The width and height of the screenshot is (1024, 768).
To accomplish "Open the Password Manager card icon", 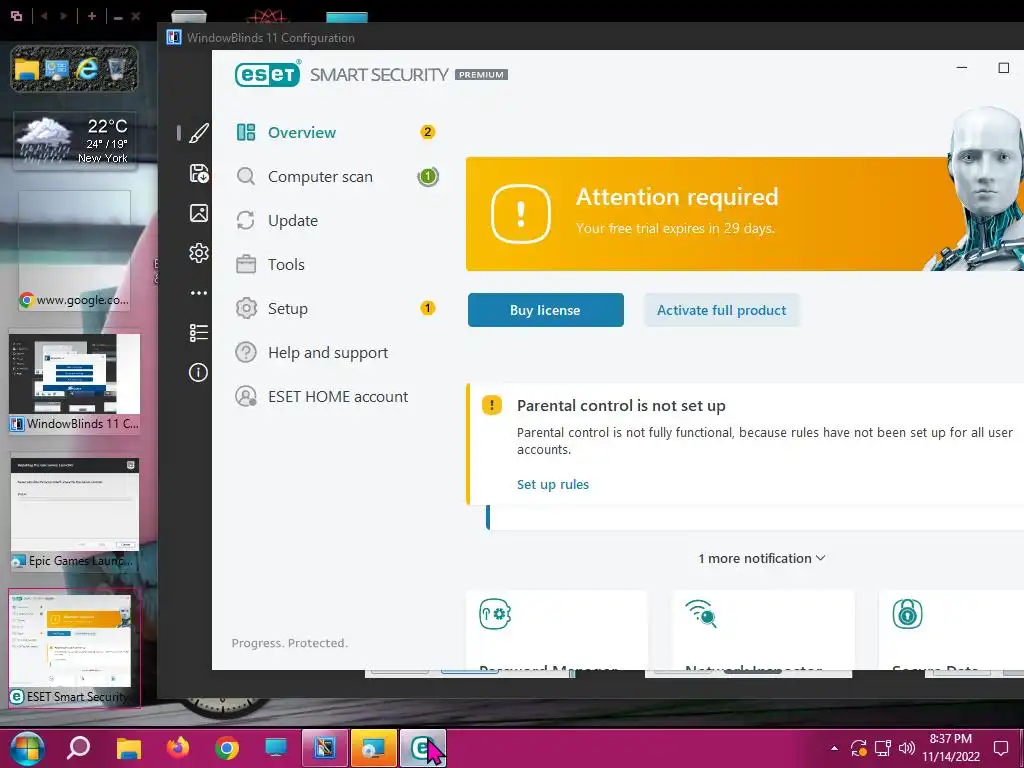I will pos(495,614).
